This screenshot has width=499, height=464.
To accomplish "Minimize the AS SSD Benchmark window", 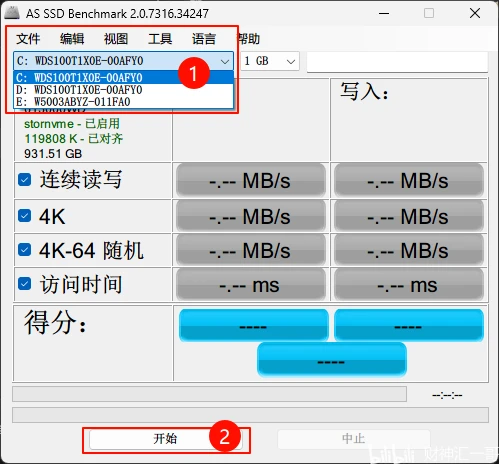I will tap(384, 13).
